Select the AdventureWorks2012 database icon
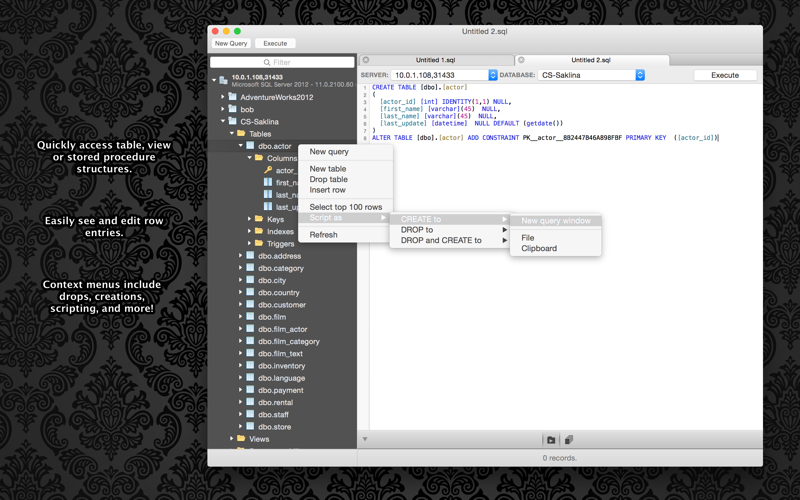This screenshot has height=500, width=800. click(x=232, y=97)
